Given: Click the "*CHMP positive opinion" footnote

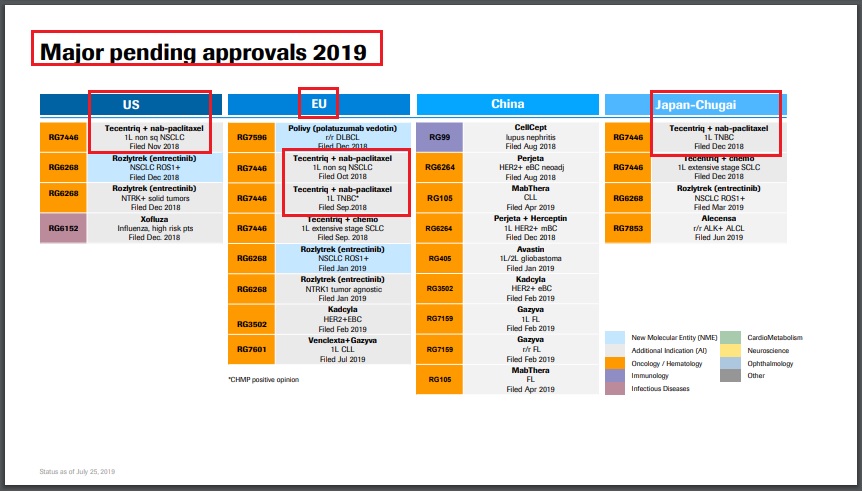Looking at the screenshot, I should pos(263,380).
